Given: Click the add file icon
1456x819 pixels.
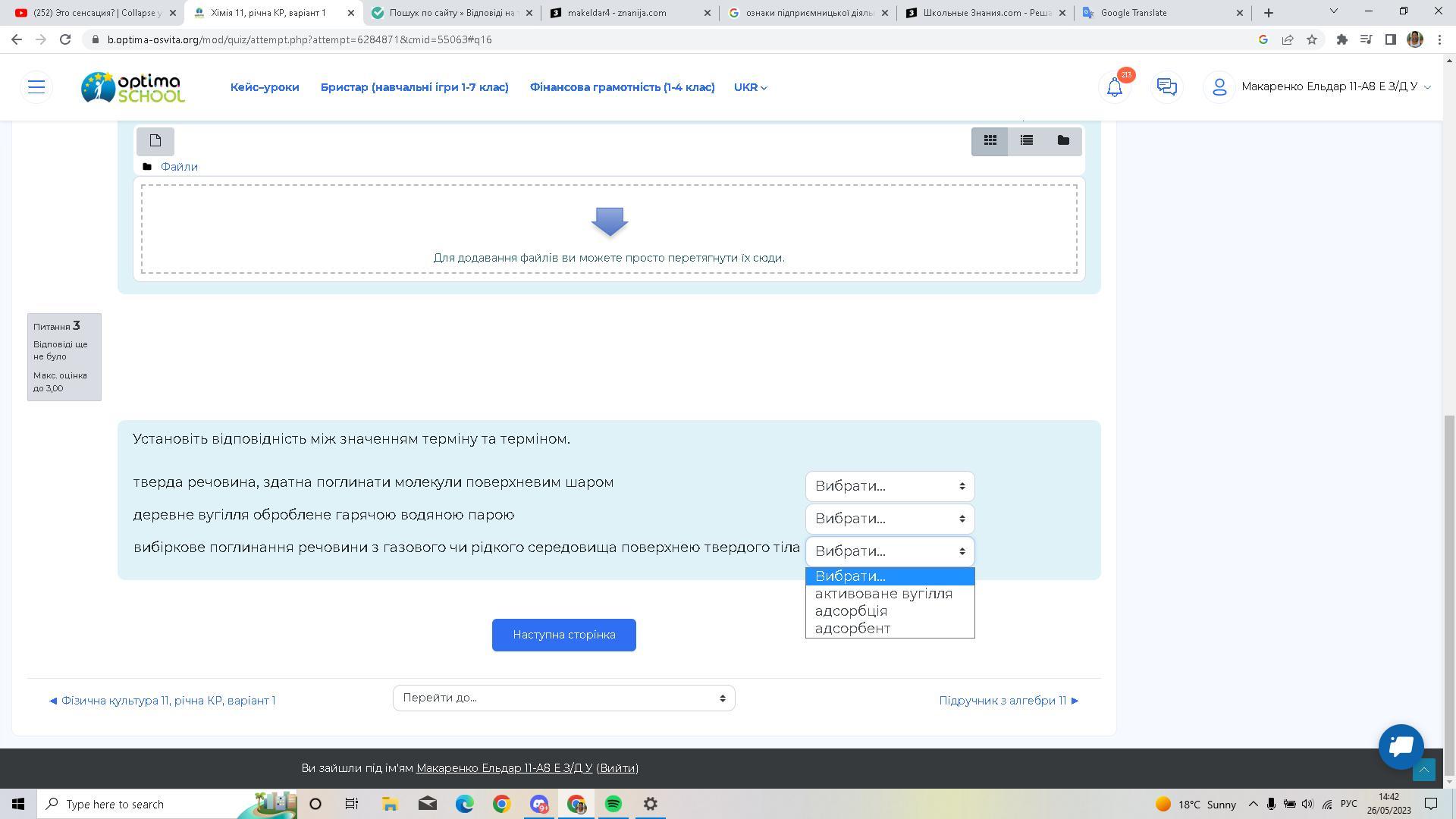Looking at the screenshot, I should pyautogui.click(x=155, y=141).
